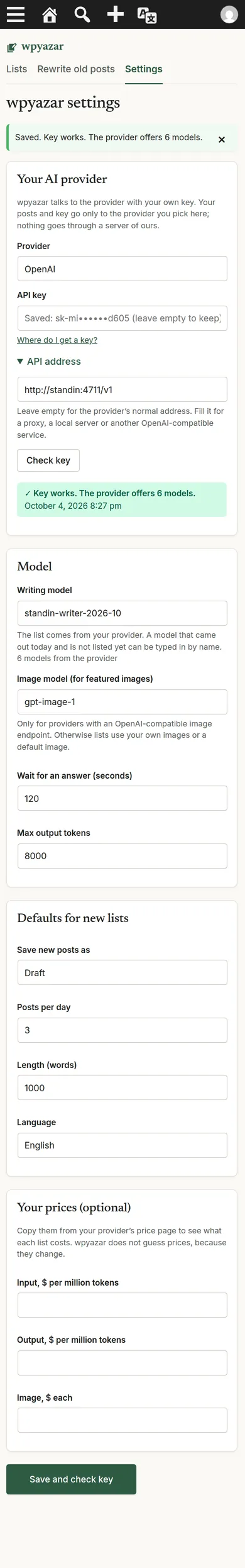Open the Provider dropdown
This screenshot has width=245, height=1568.
[x=122, y=269]
